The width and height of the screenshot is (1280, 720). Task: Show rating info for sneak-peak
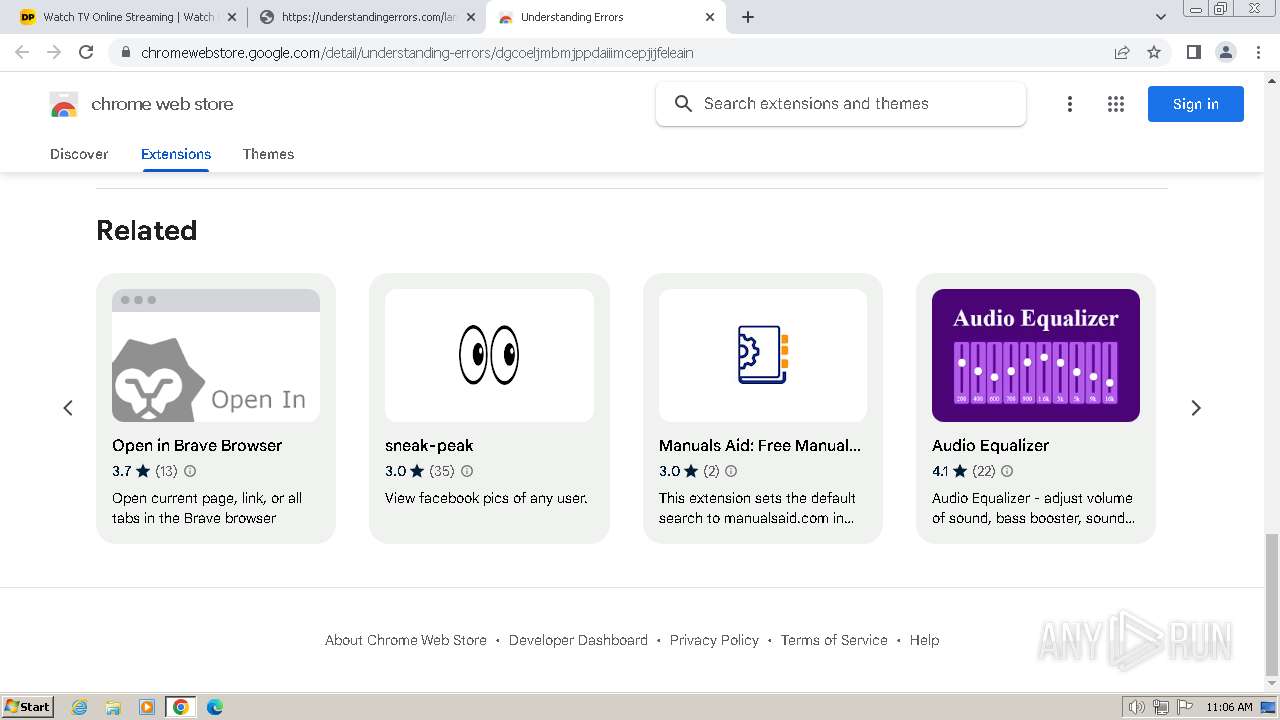[x=467, y=471]
